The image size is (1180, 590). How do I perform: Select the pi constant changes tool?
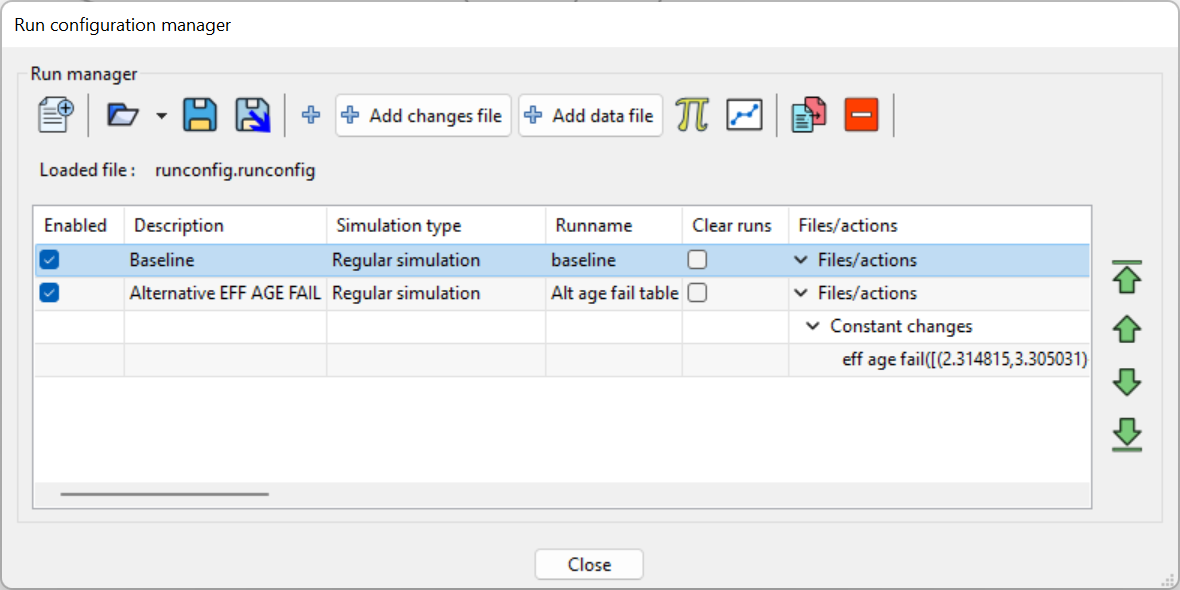[x=693, y=115]
